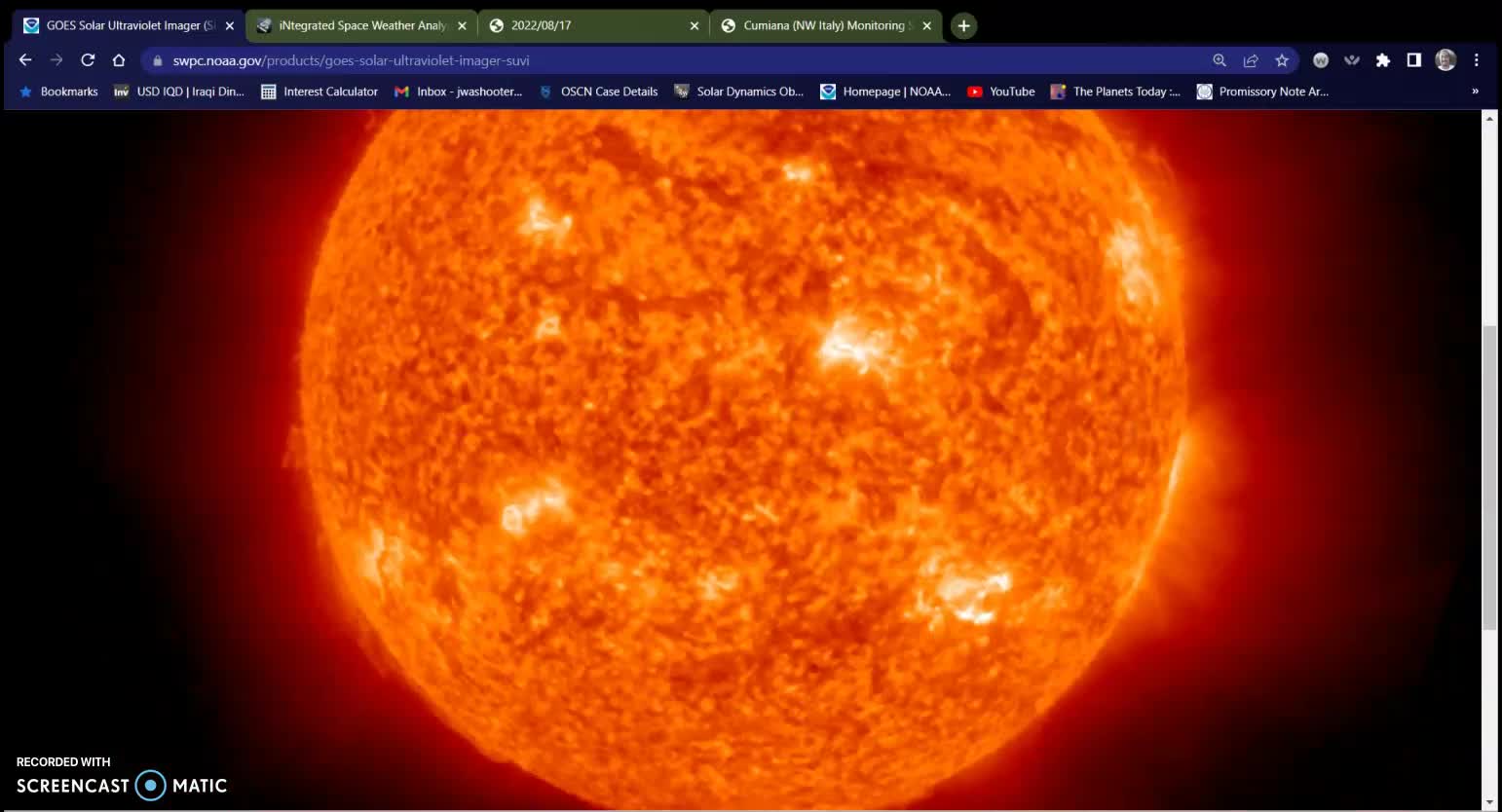
Task: Close the iNtegrated Space Weather tab
Action: click(x=463, y=26)
